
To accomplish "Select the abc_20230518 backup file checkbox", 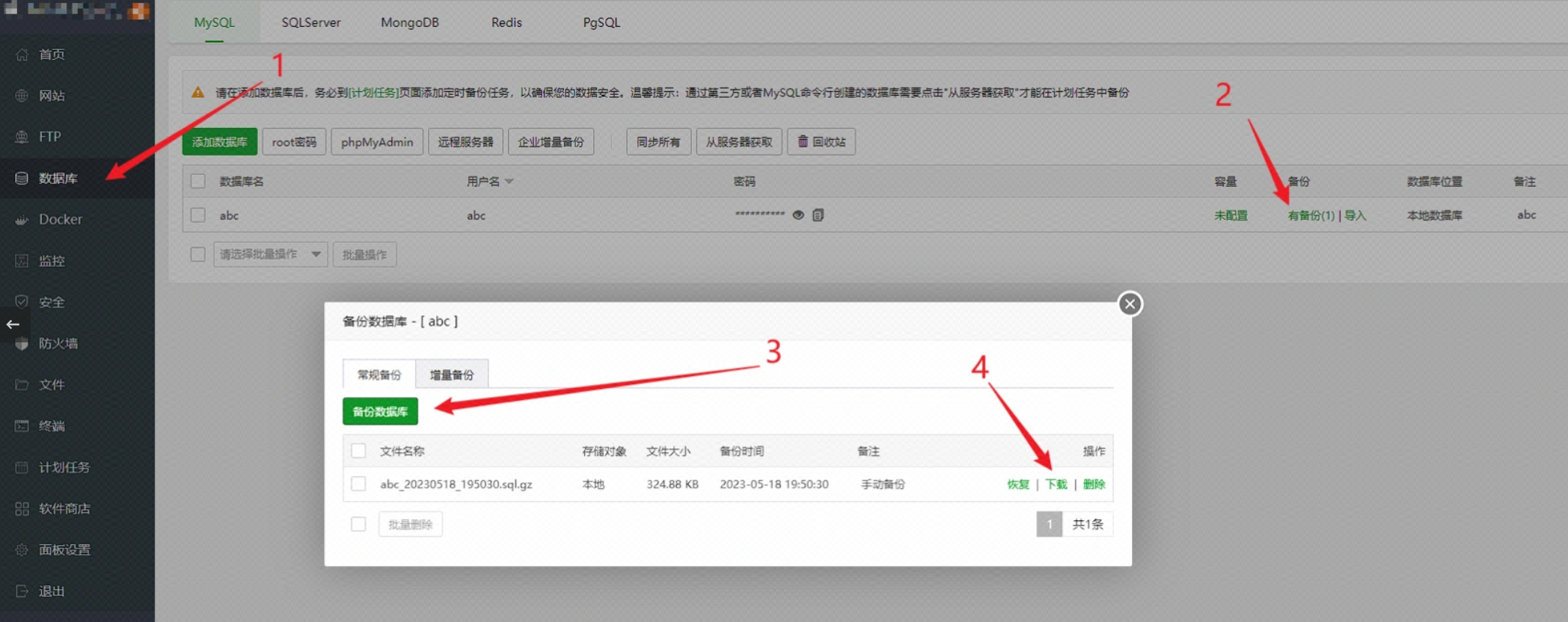I will 358,484.
